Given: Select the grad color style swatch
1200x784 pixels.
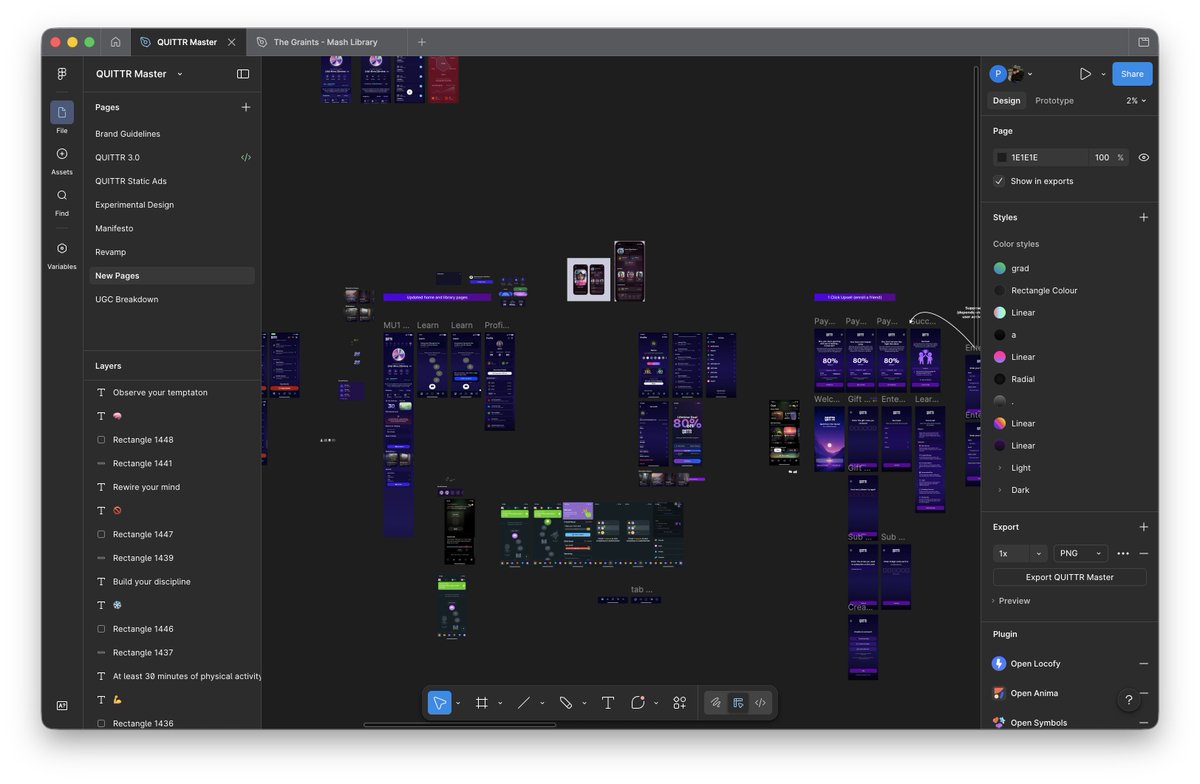Looking at the screenshot, I should coord(1000,268).
